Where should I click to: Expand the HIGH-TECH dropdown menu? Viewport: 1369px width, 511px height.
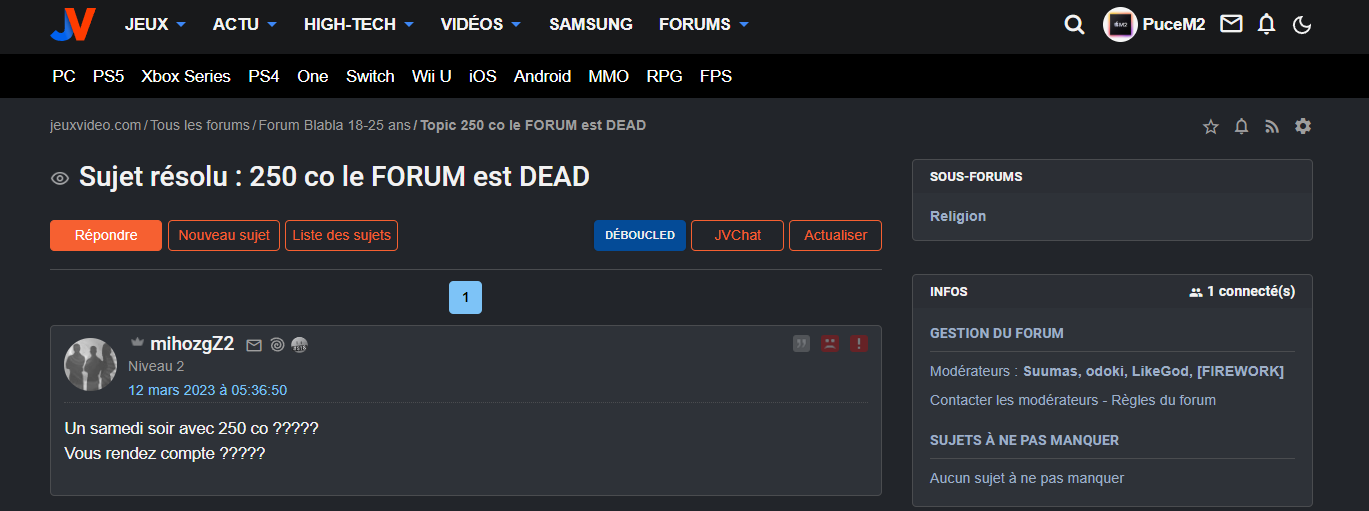359,24
